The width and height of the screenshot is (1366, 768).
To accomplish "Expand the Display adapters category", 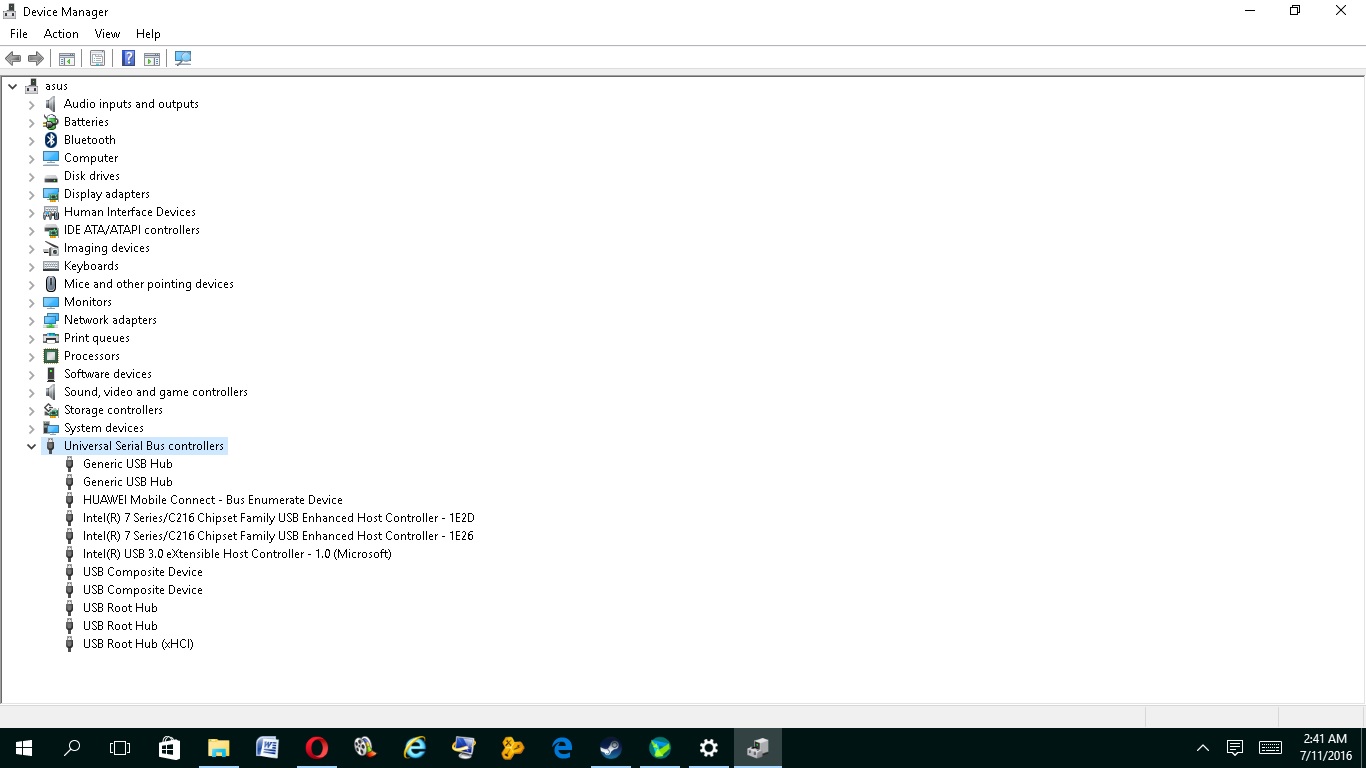I will [x=31, y=195].
